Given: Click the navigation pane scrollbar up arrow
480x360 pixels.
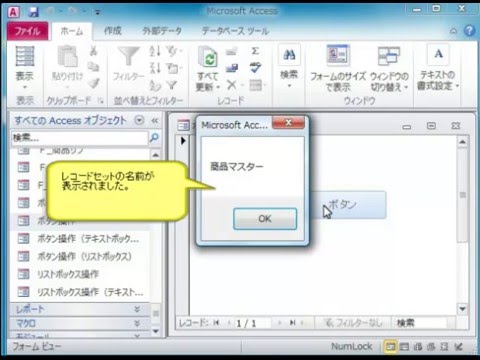Looking at the screenshot, I should (155, 155).
